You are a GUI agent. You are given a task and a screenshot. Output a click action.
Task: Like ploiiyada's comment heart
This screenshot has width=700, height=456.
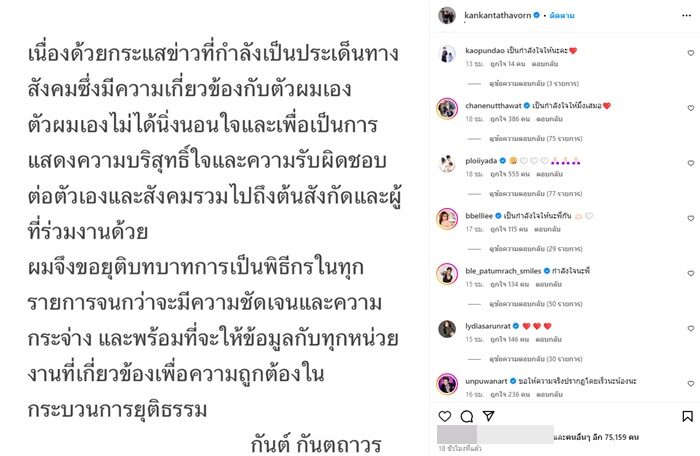[691, 163]
